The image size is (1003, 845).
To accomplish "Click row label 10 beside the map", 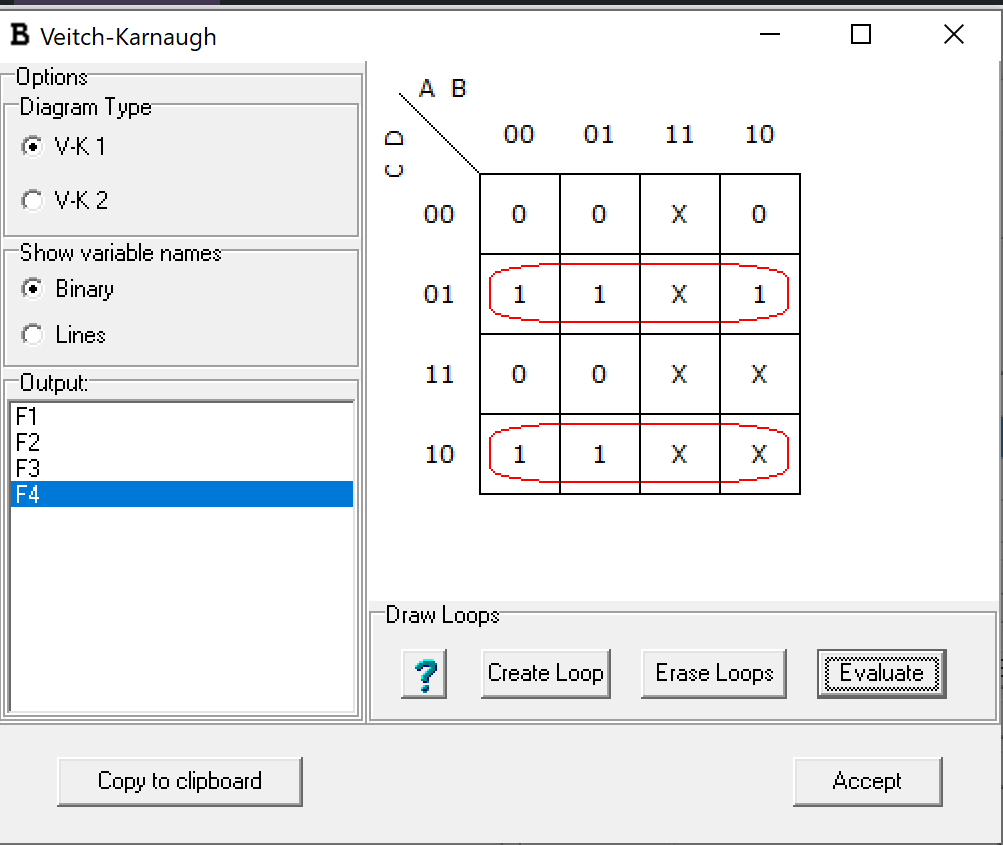I will 439,454.
